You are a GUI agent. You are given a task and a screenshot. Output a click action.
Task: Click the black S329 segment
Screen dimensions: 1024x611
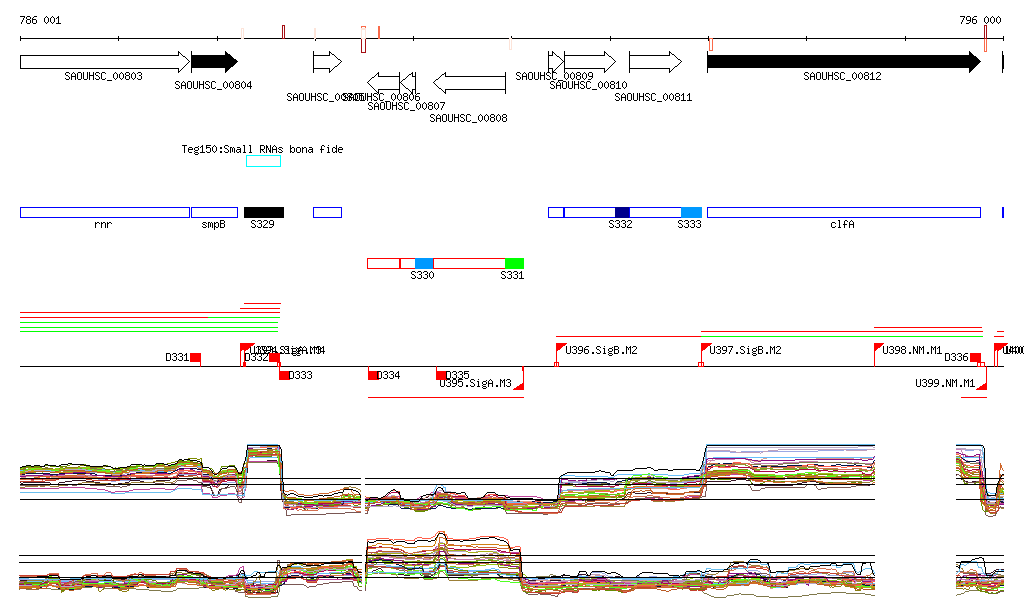(264, 212)
